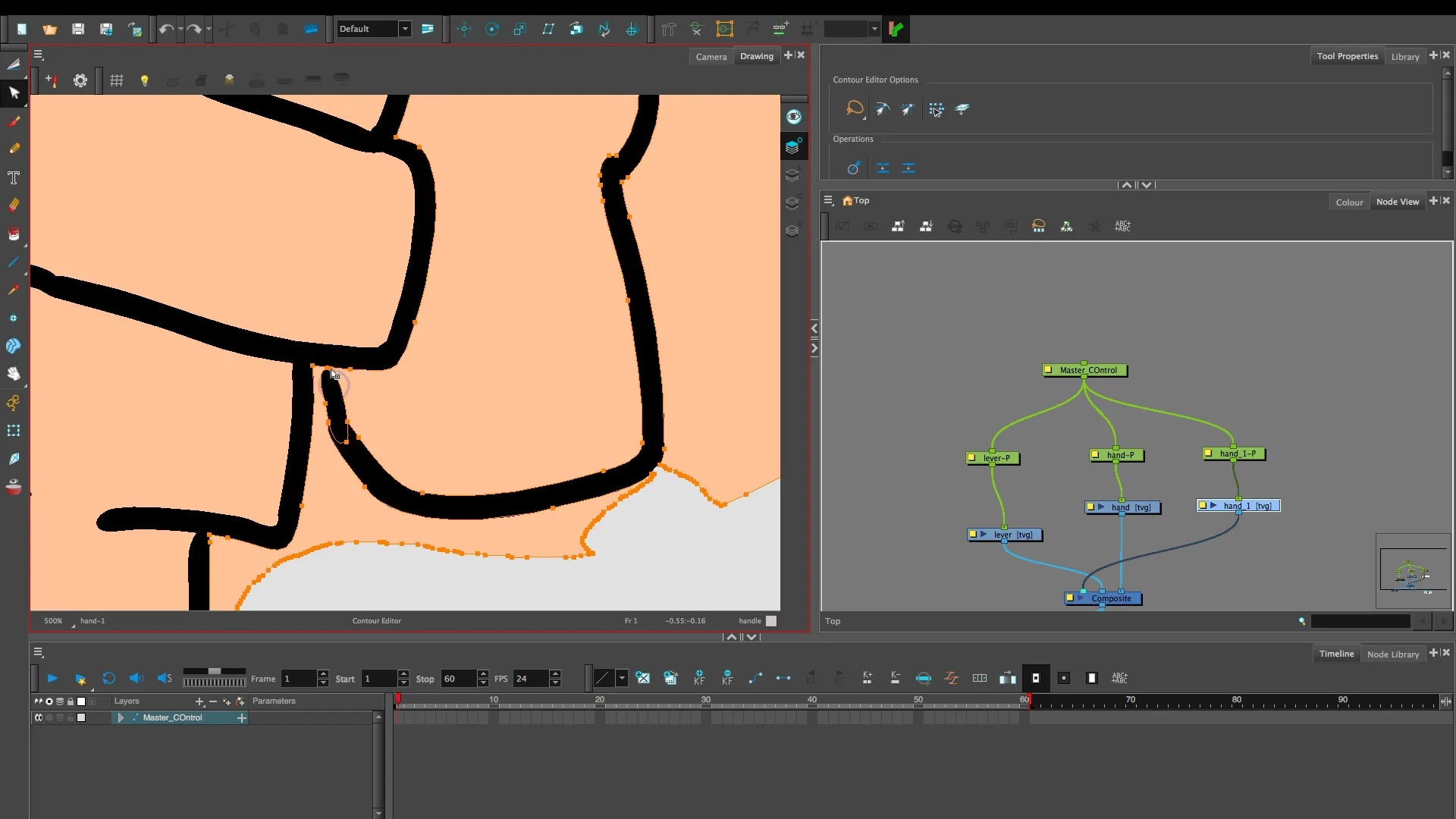
Task: Select the hand_1 [tvg] drawing node
Action: (1239, 506)
